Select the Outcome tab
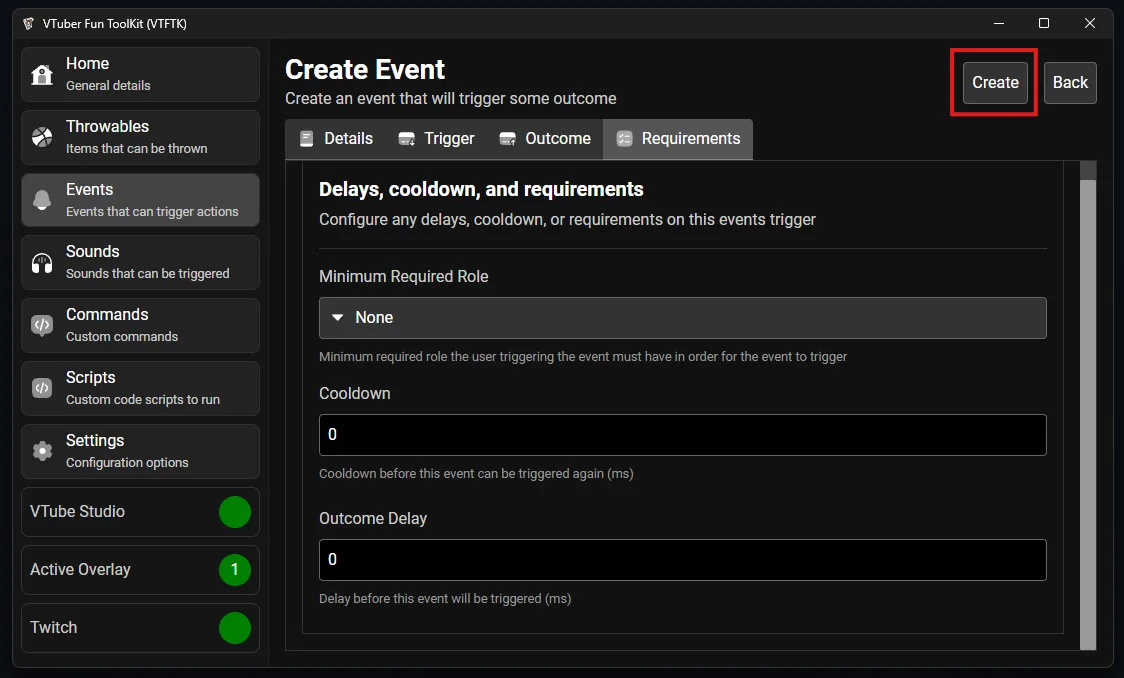This screenshot has height=678, width=1124. coord(545,139)
